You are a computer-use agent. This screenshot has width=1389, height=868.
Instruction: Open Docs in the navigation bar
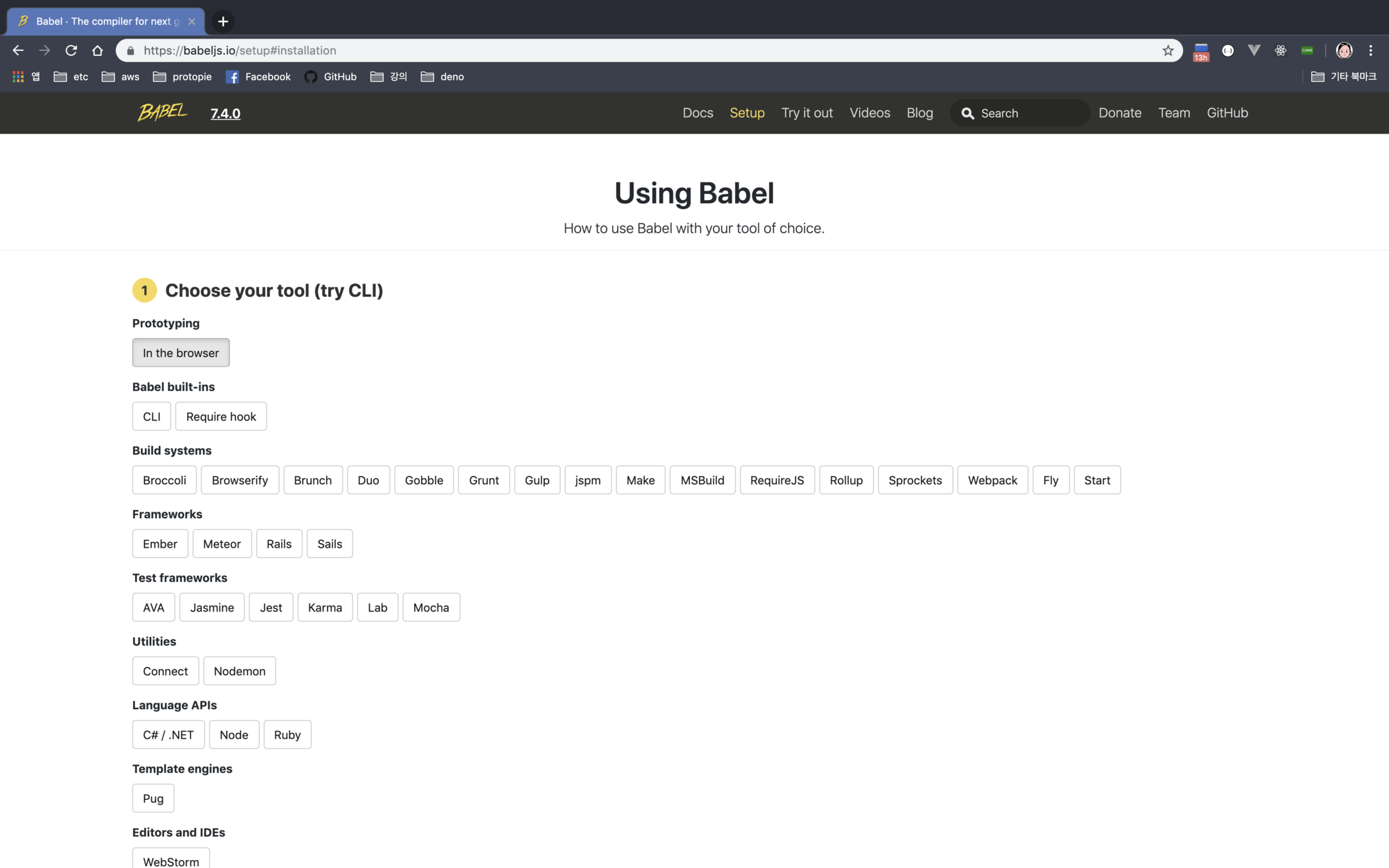coord(698,113)
